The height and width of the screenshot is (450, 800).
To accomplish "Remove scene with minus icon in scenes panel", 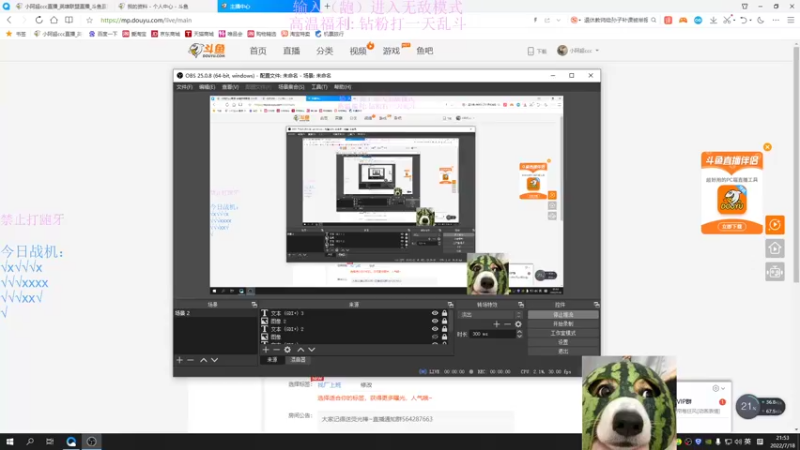I will (190, 360).
